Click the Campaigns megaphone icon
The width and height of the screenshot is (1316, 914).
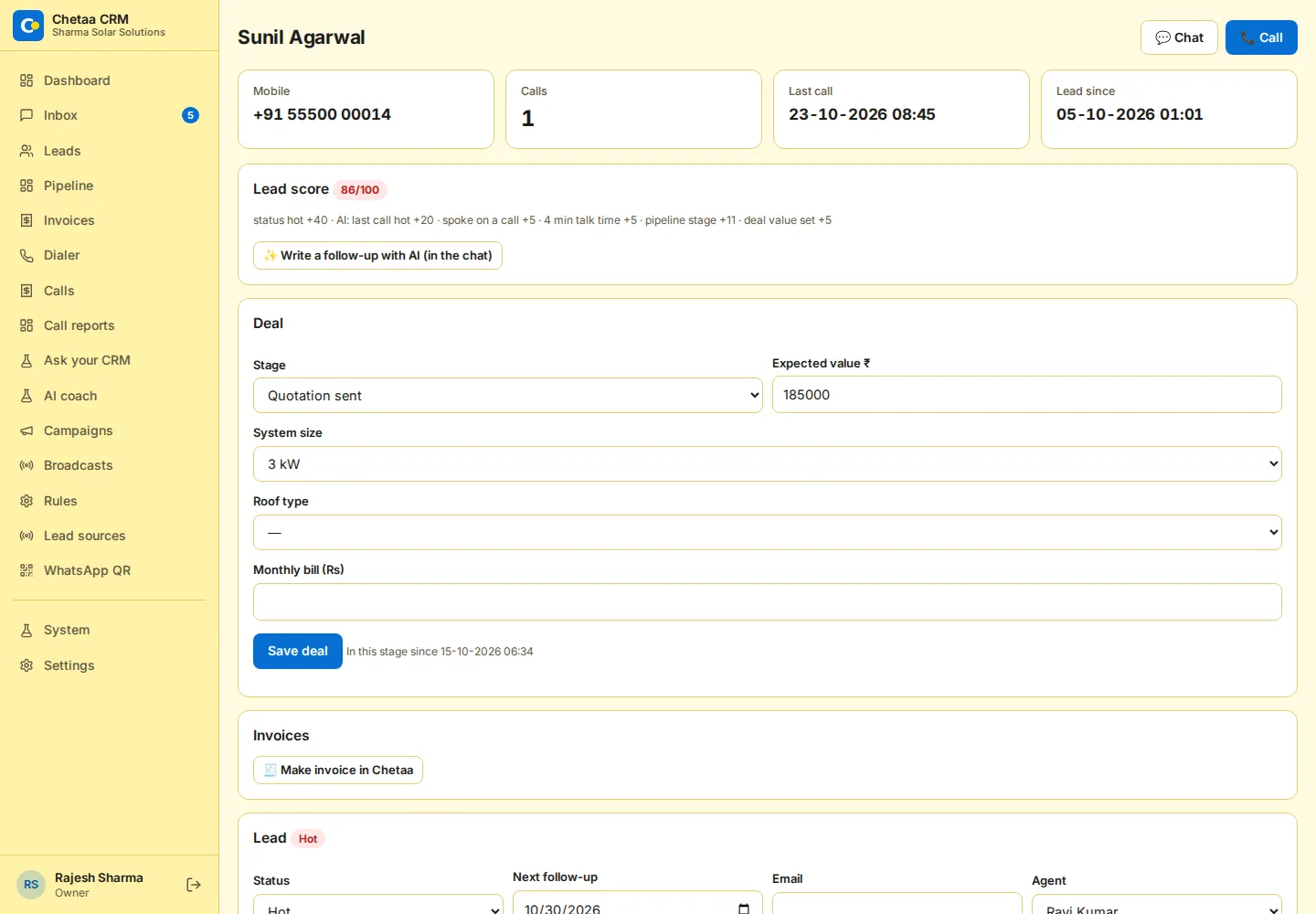point(27,430)
